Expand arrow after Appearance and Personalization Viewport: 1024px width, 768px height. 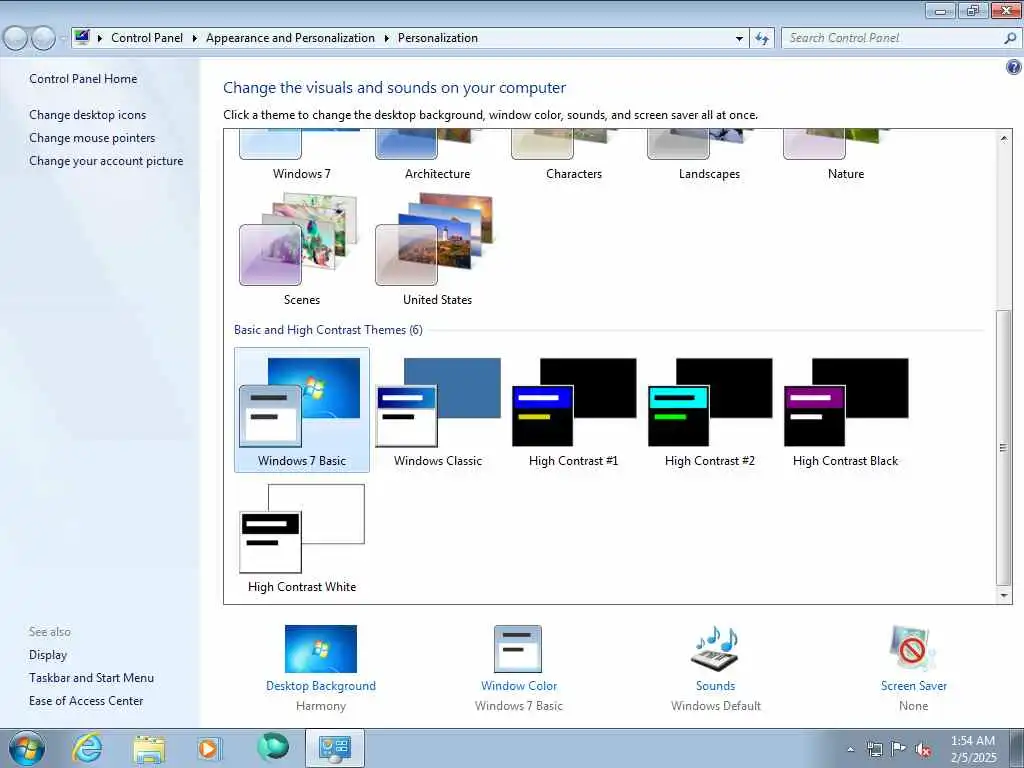(387, 39)
